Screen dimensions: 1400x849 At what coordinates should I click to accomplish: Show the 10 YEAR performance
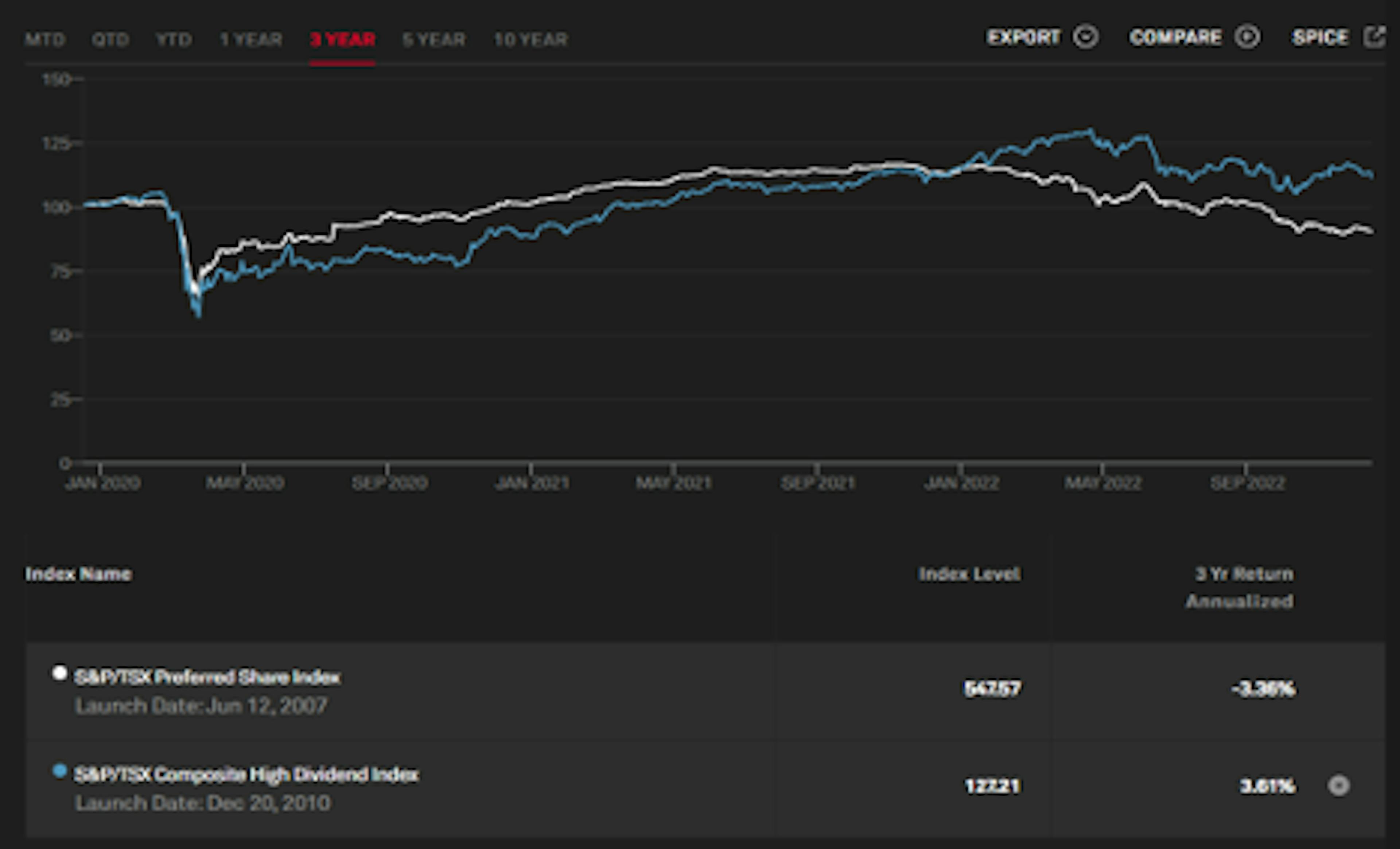530,39
